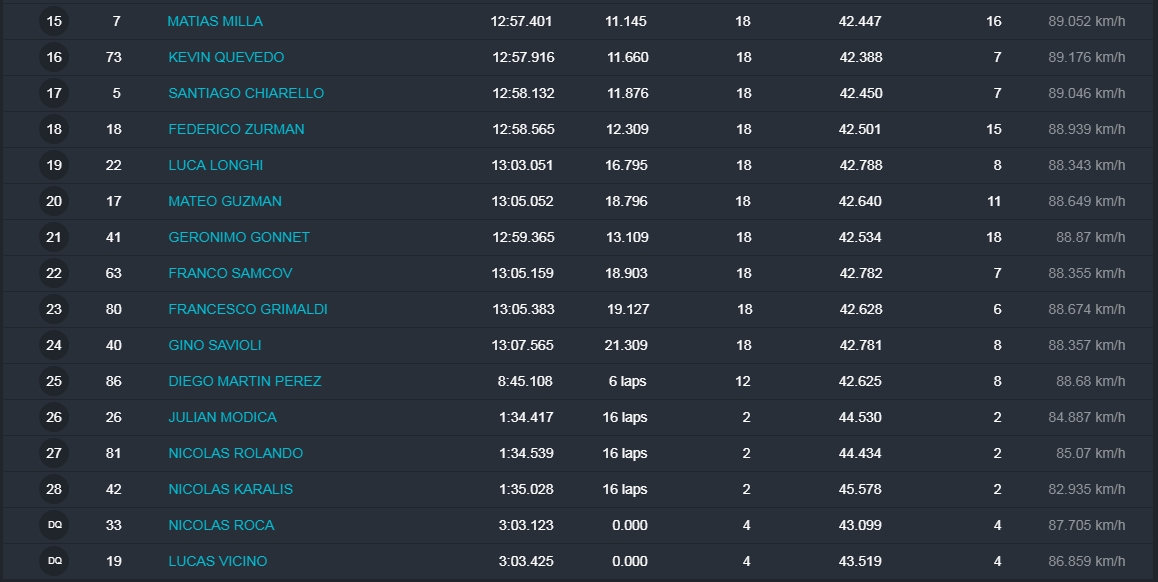Open DIEGO MARTIN PEREZ driver page
The image size is (1158, 582).
[245, 381]
